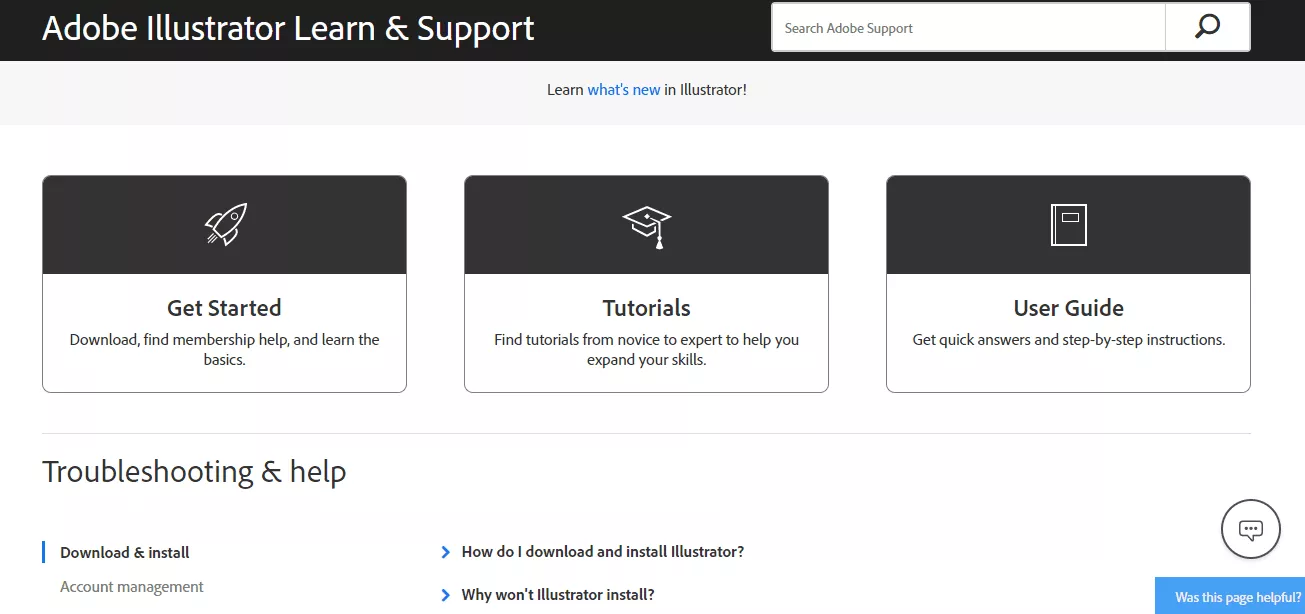Viewport: 1305px width, 614px height.
Task: Open the User Guide card title
Action: (1068, 308)
